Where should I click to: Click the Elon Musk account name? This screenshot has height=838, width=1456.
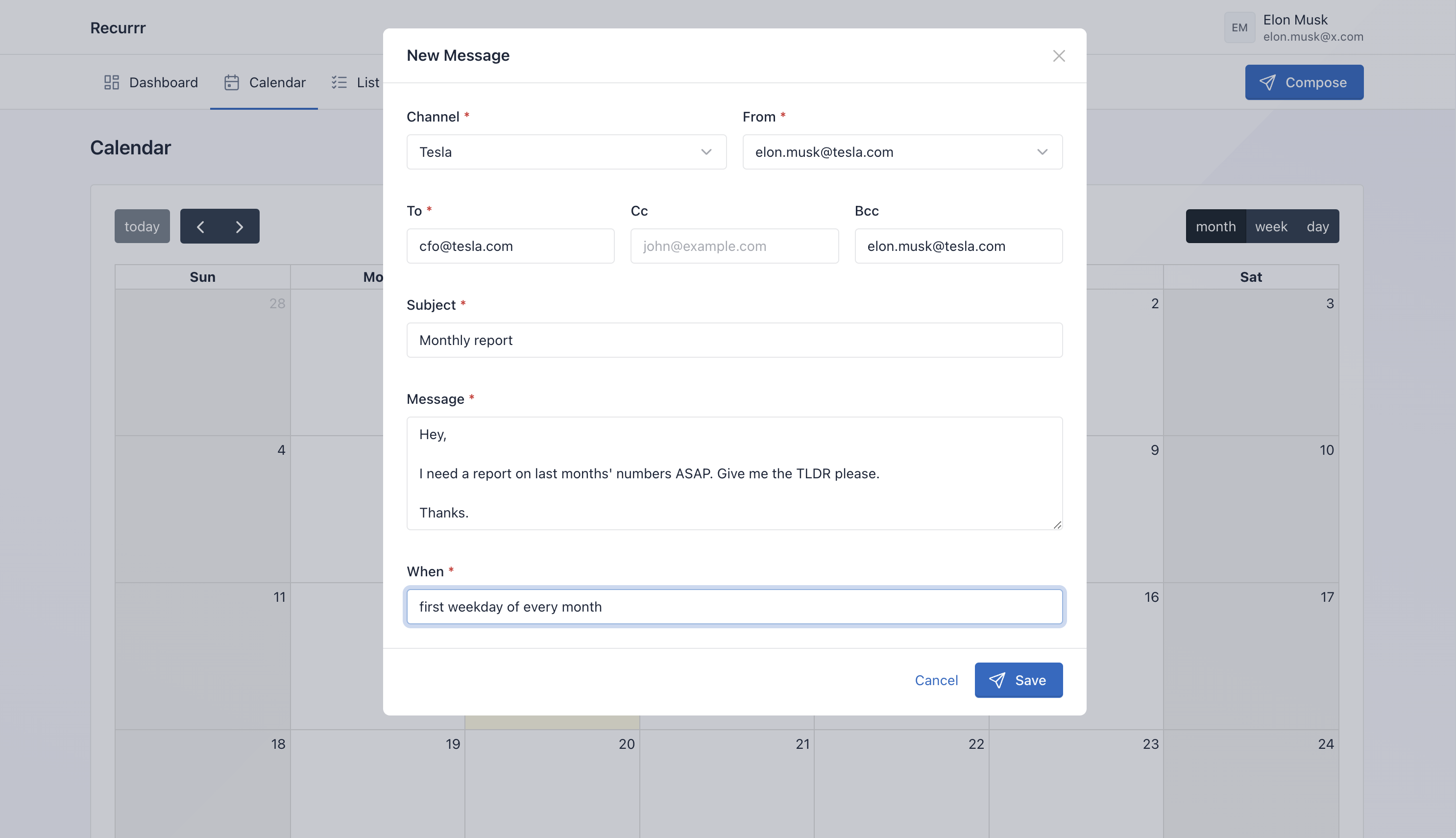[x=1295, y=20]
